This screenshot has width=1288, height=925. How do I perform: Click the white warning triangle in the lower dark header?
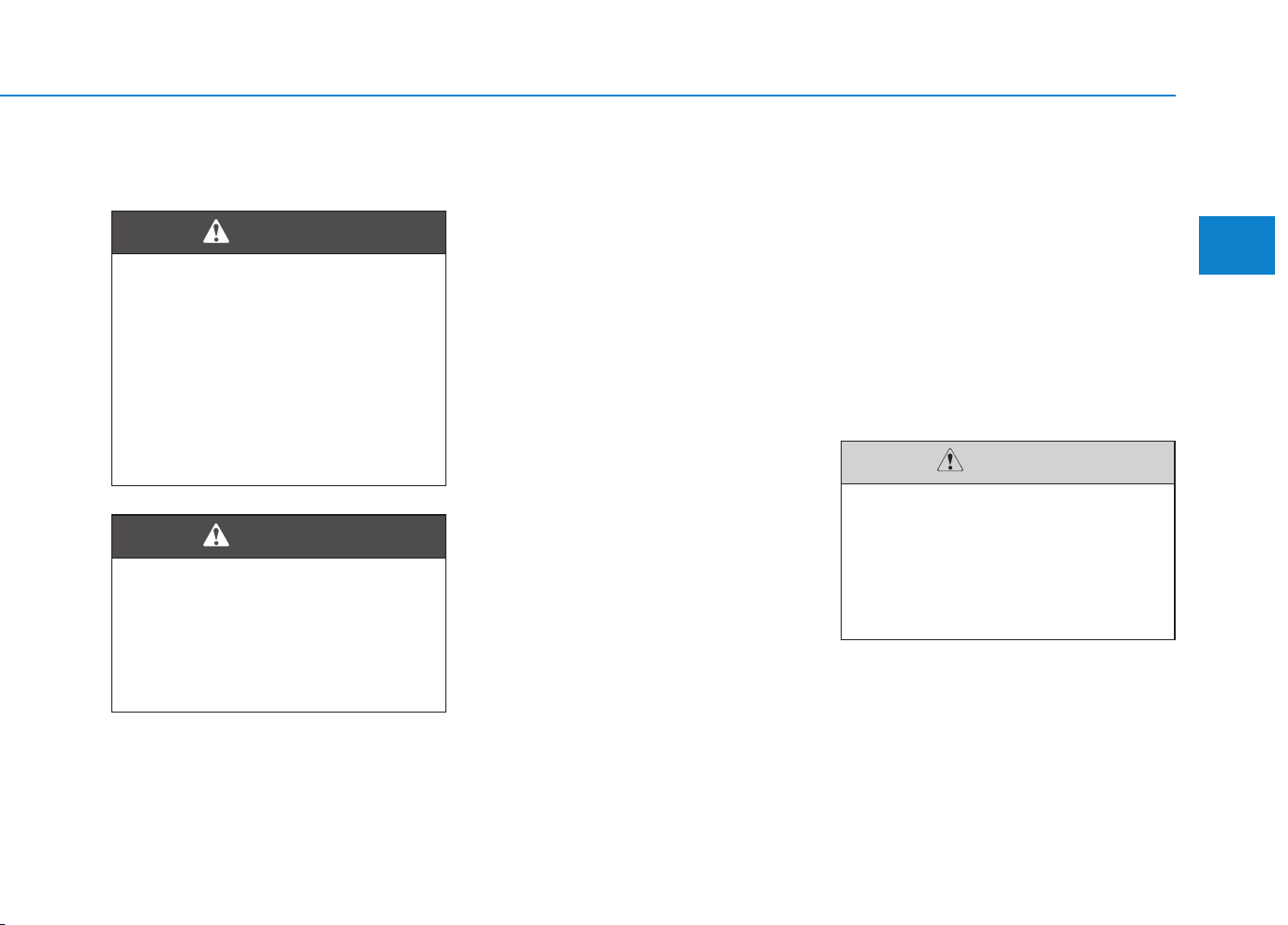tap(216, 535)
